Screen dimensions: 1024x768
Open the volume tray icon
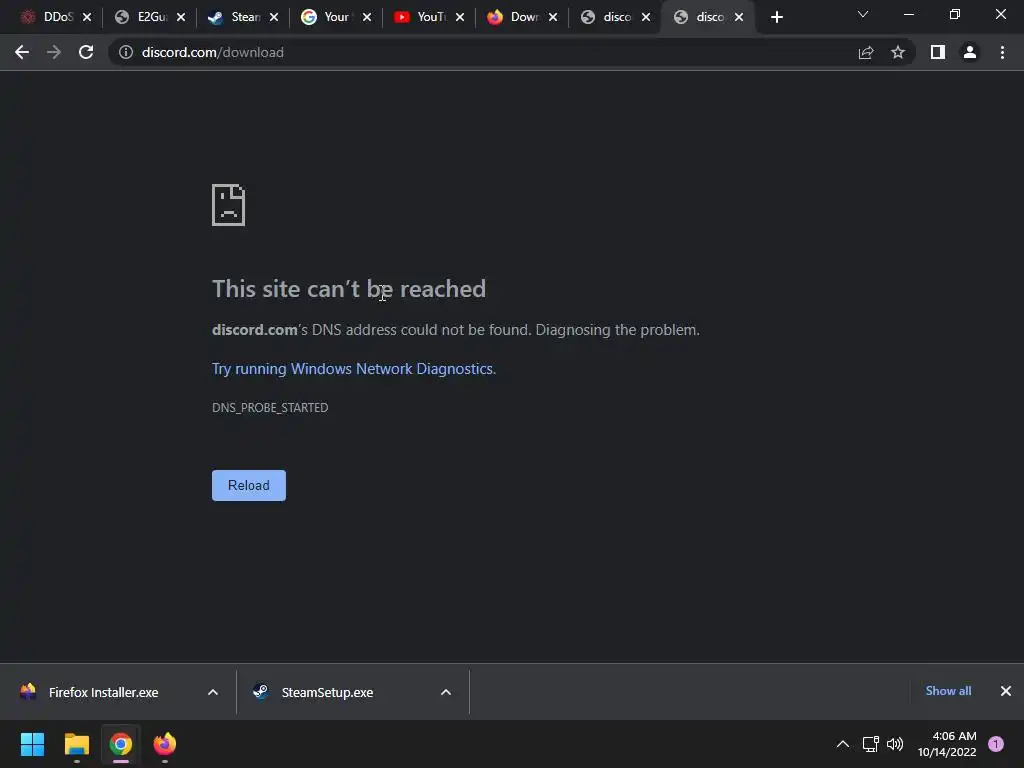pyautogui.click(x=895, y=744)
